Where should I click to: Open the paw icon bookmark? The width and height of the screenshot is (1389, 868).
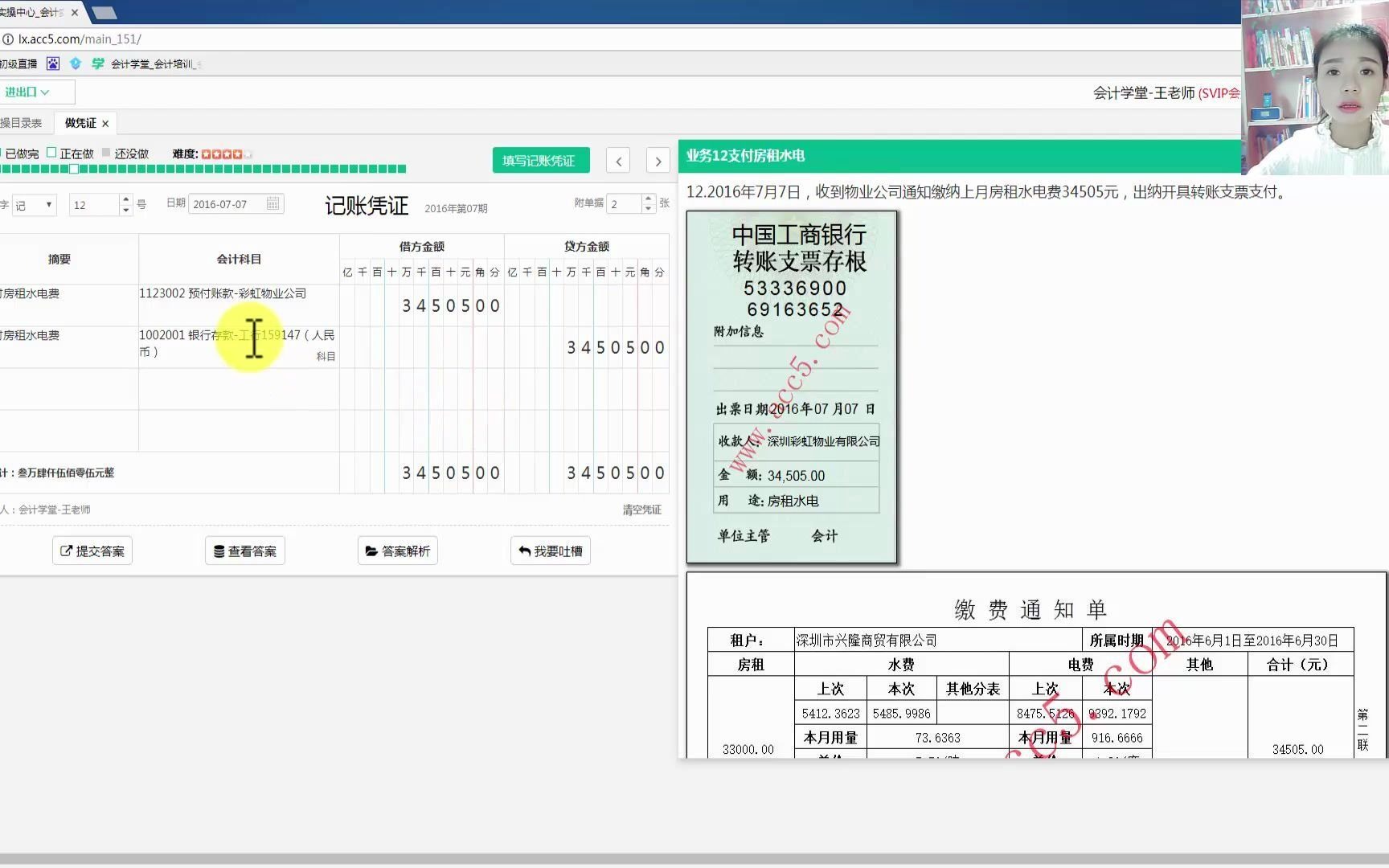53,63
